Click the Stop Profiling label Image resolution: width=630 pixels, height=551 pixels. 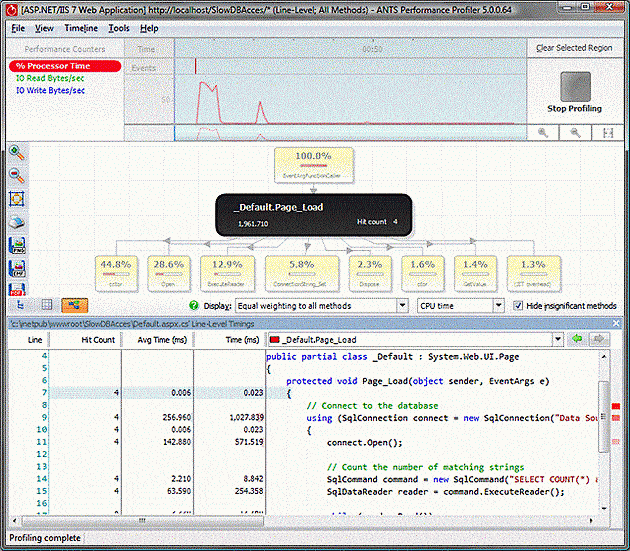(575, 109)
